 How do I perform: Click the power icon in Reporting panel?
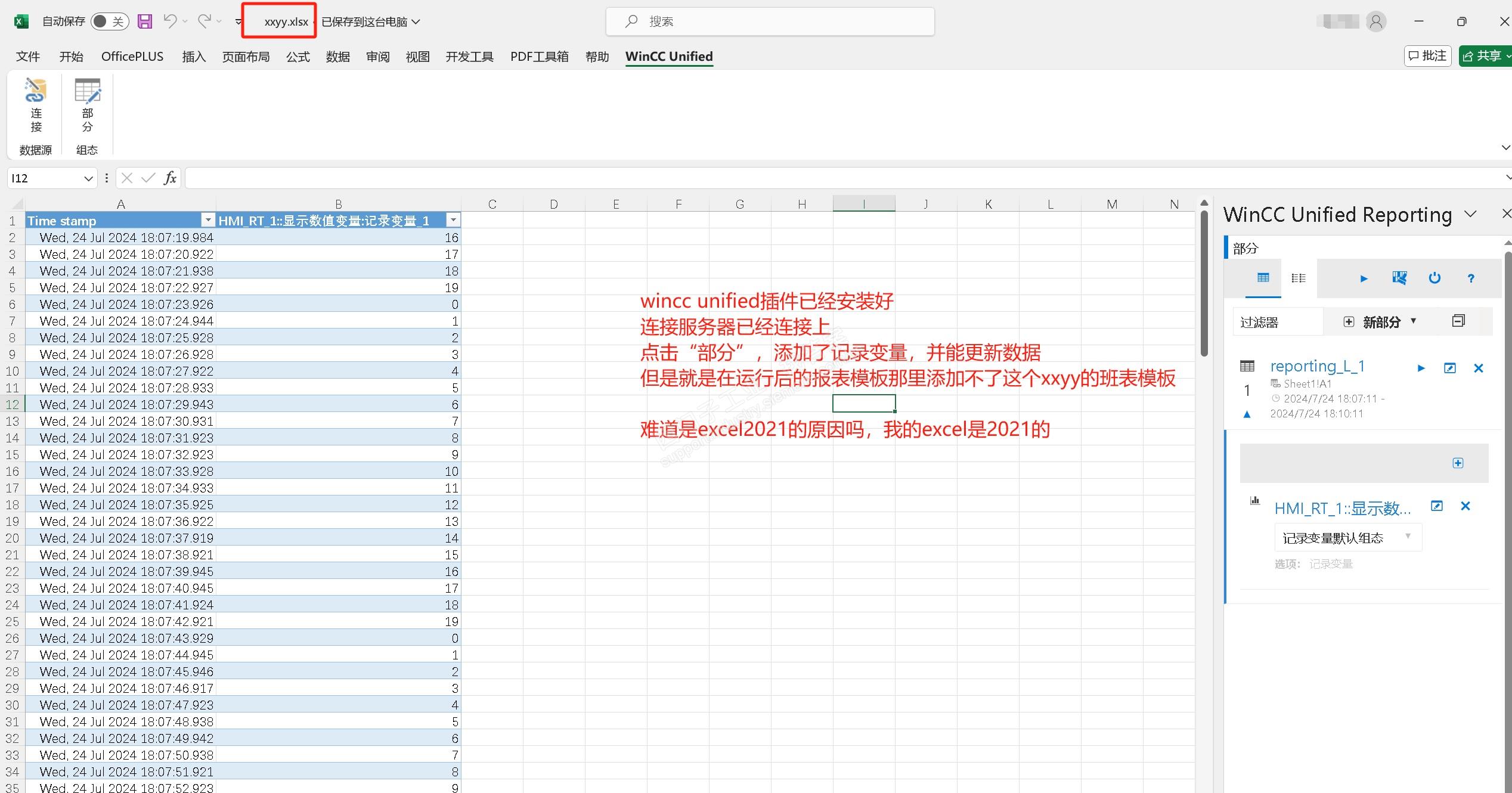click(x=1434, y=278)
